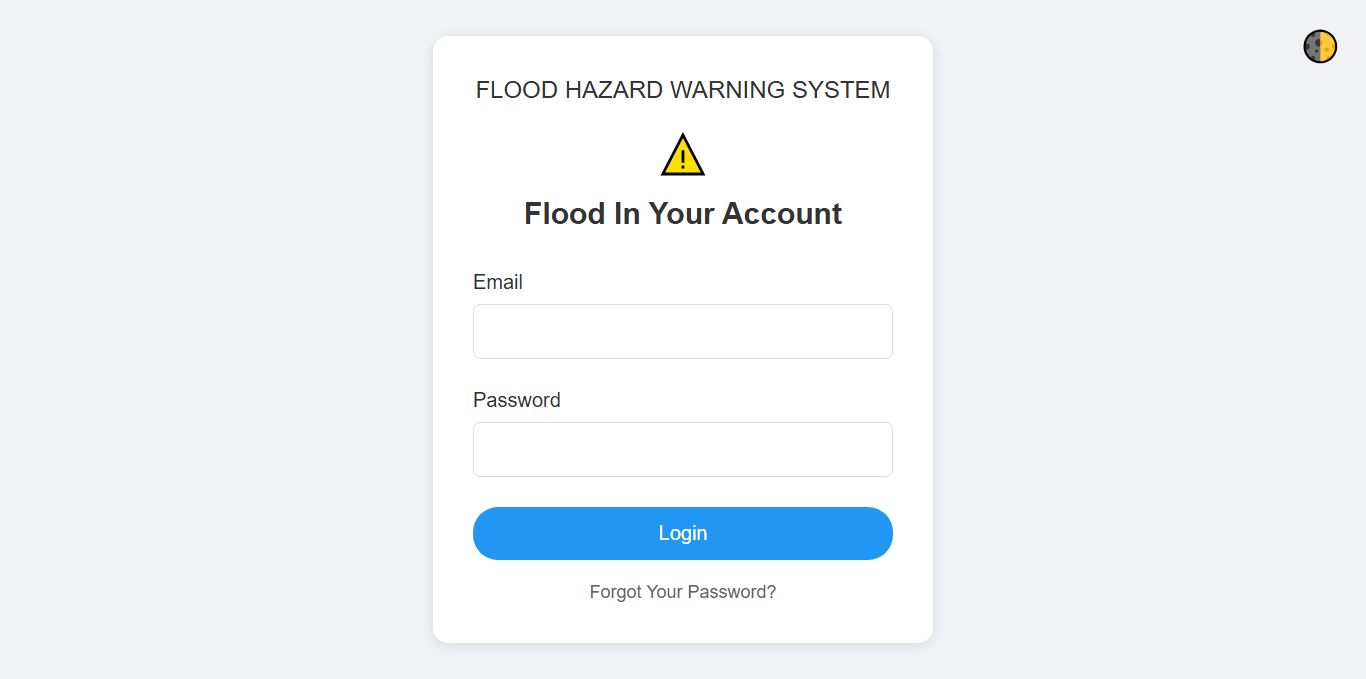1366x679 pixels.
Task: Click inside the Email input box
Action: 683,331
